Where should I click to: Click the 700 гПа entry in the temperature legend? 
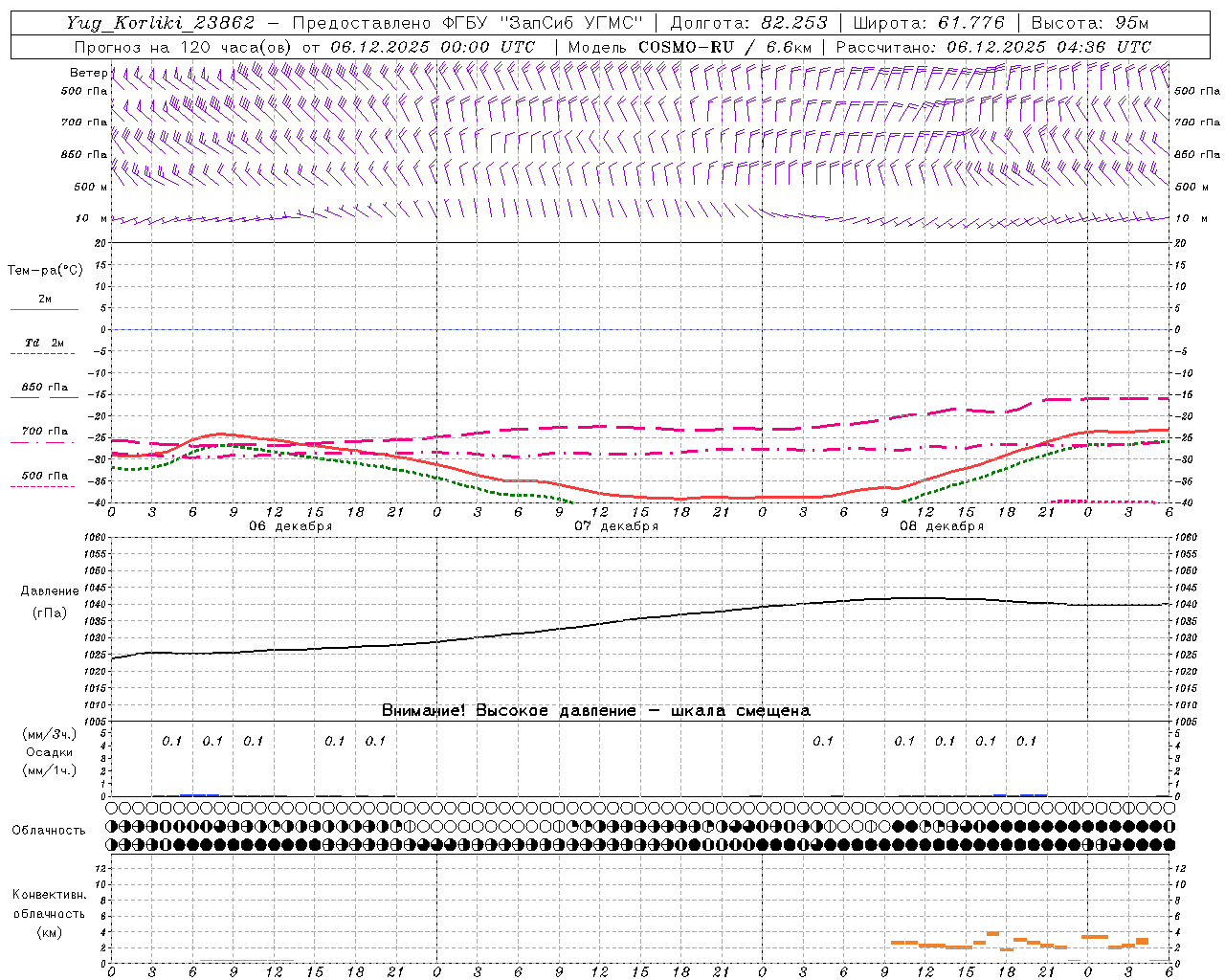click(45, 431)
